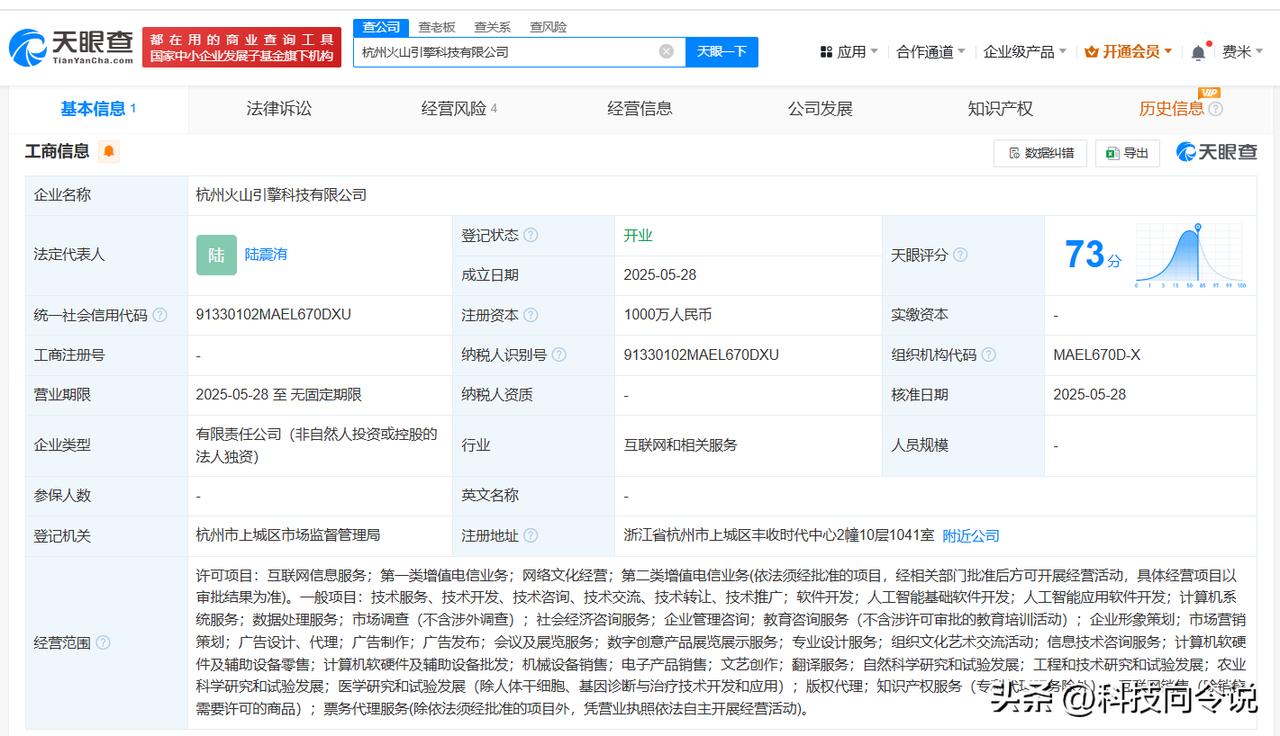Click help icon next to 天眼评分
Image resolution: width=1280 pixels, height=736 pixels.
point(960,255)
